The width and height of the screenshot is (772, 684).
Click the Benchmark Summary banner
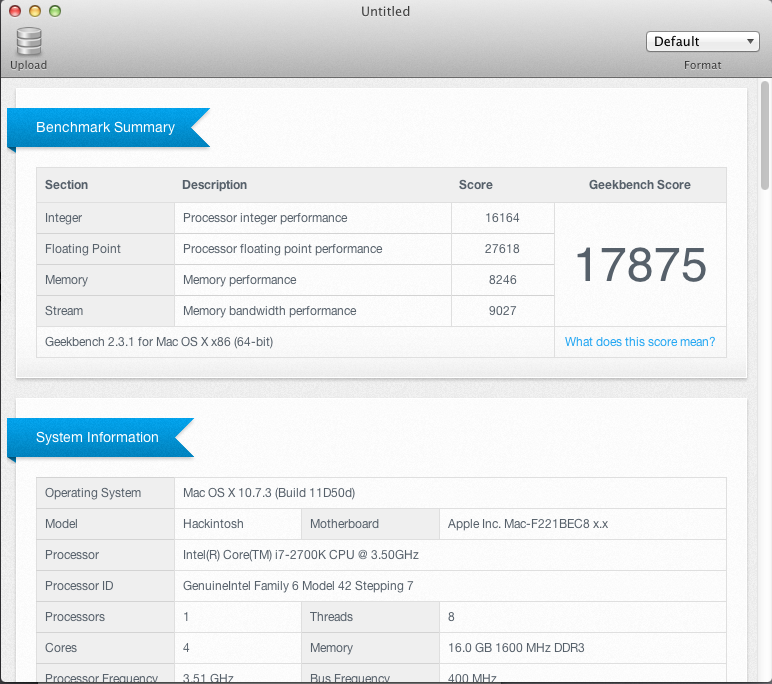coord(108,128)
